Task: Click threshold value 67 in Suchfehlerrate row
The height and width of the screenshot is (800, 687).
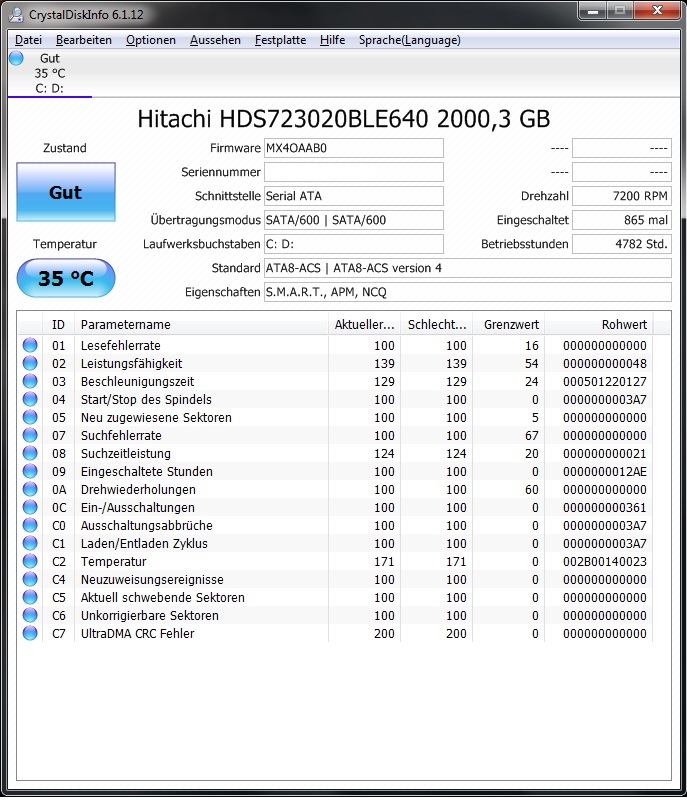Action: coord(531,435)
